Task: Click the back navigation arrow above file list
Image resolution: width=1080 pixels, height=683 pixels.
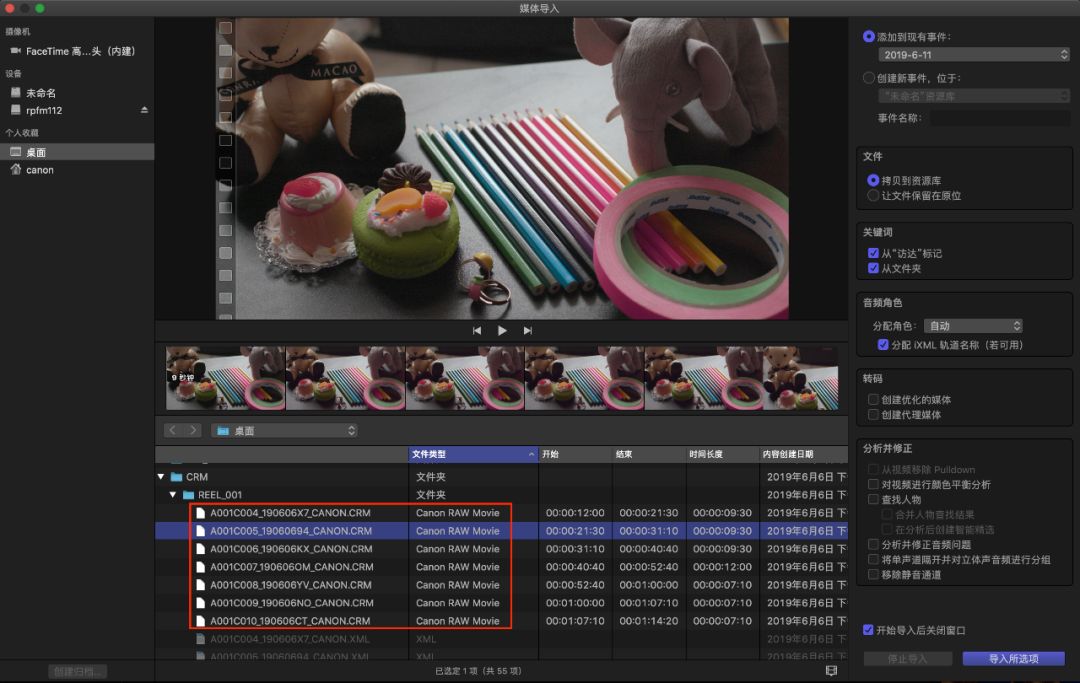Action: coord(172,430)
